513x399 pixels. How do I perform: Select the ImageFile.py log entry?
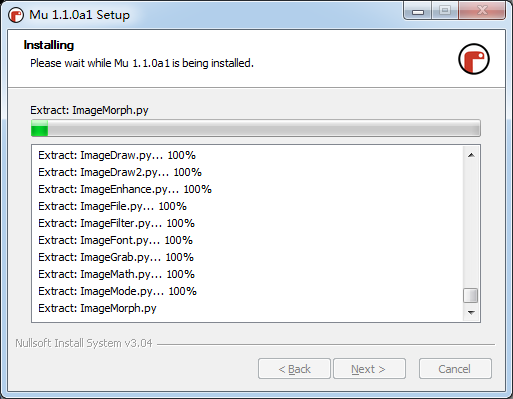click(112, 206)
